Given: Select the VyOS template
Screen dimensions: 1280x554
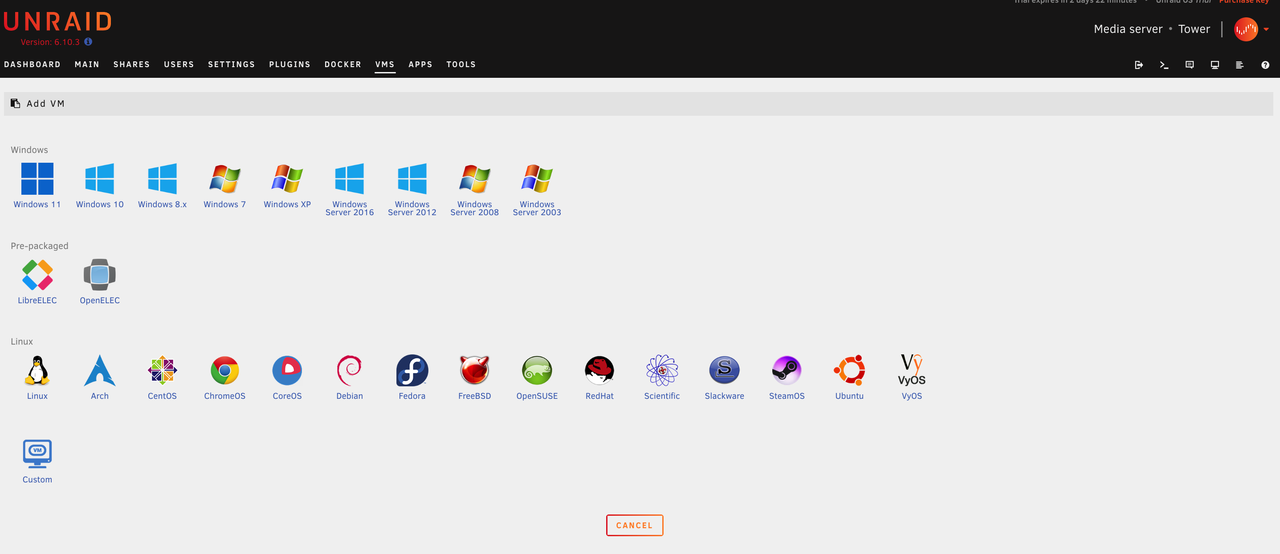Looking at the screenshot, I should pos(912,377).
